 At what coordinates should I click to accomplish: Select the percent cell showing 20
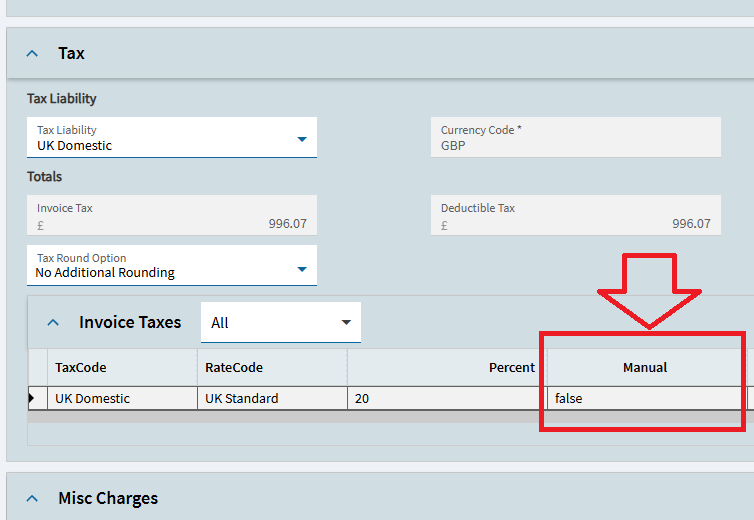[447, 398]
